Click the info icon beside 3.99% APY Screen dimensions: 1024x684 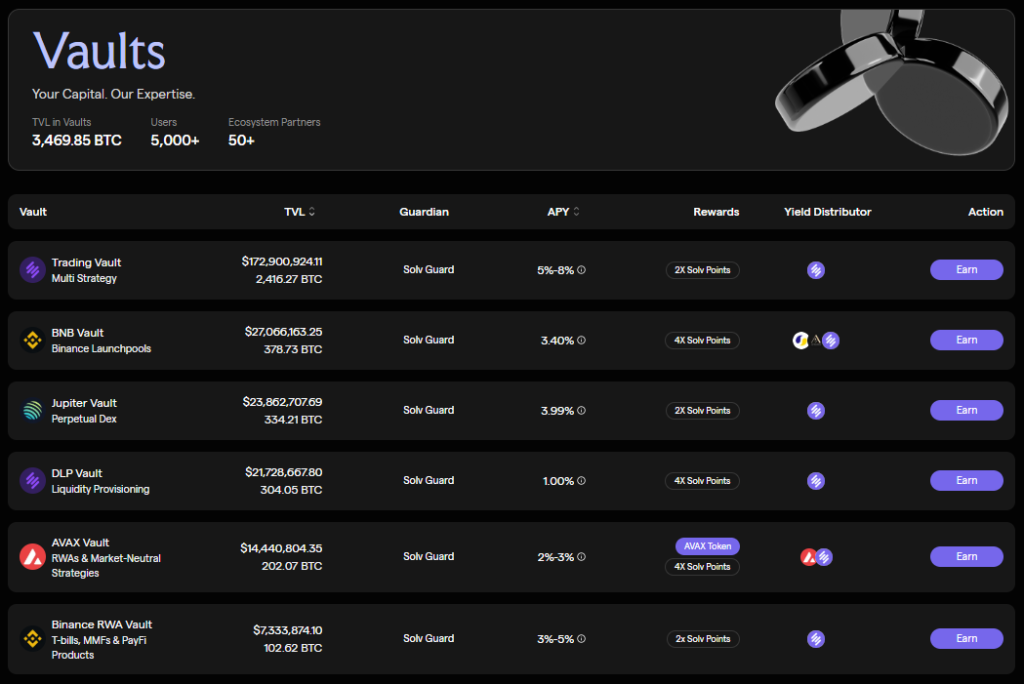(x=581, y=410)
